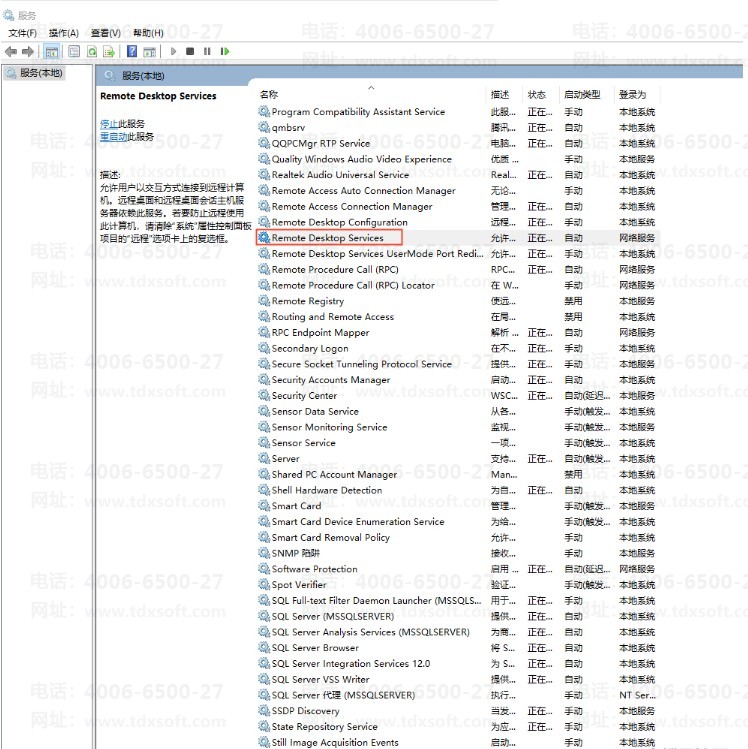Viewport: 748px width, 749px height.
Task: Select 服务(本地) node in left tree
Action: (x=35, y=73)
